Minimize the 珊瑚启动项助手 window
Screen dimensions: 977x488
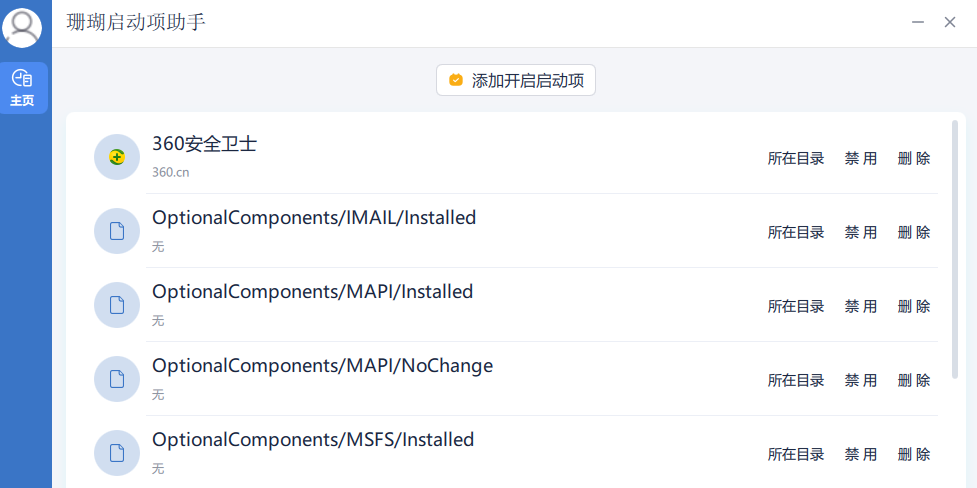point(918,22)
